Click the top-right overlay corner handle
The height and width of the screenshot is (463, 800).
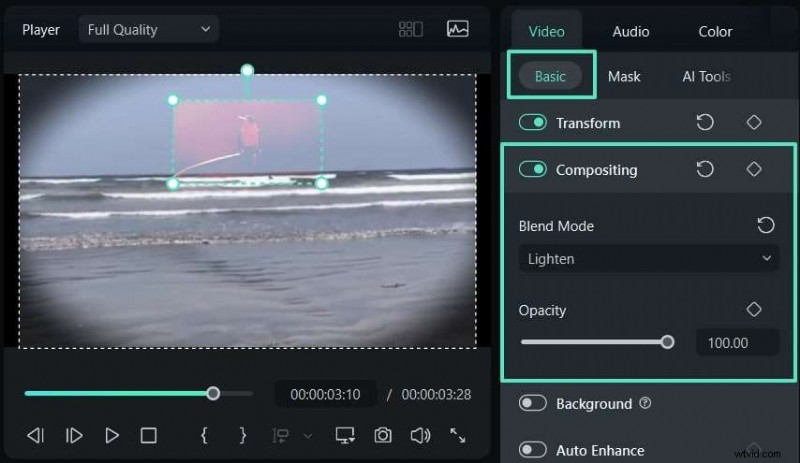point(321,100)
